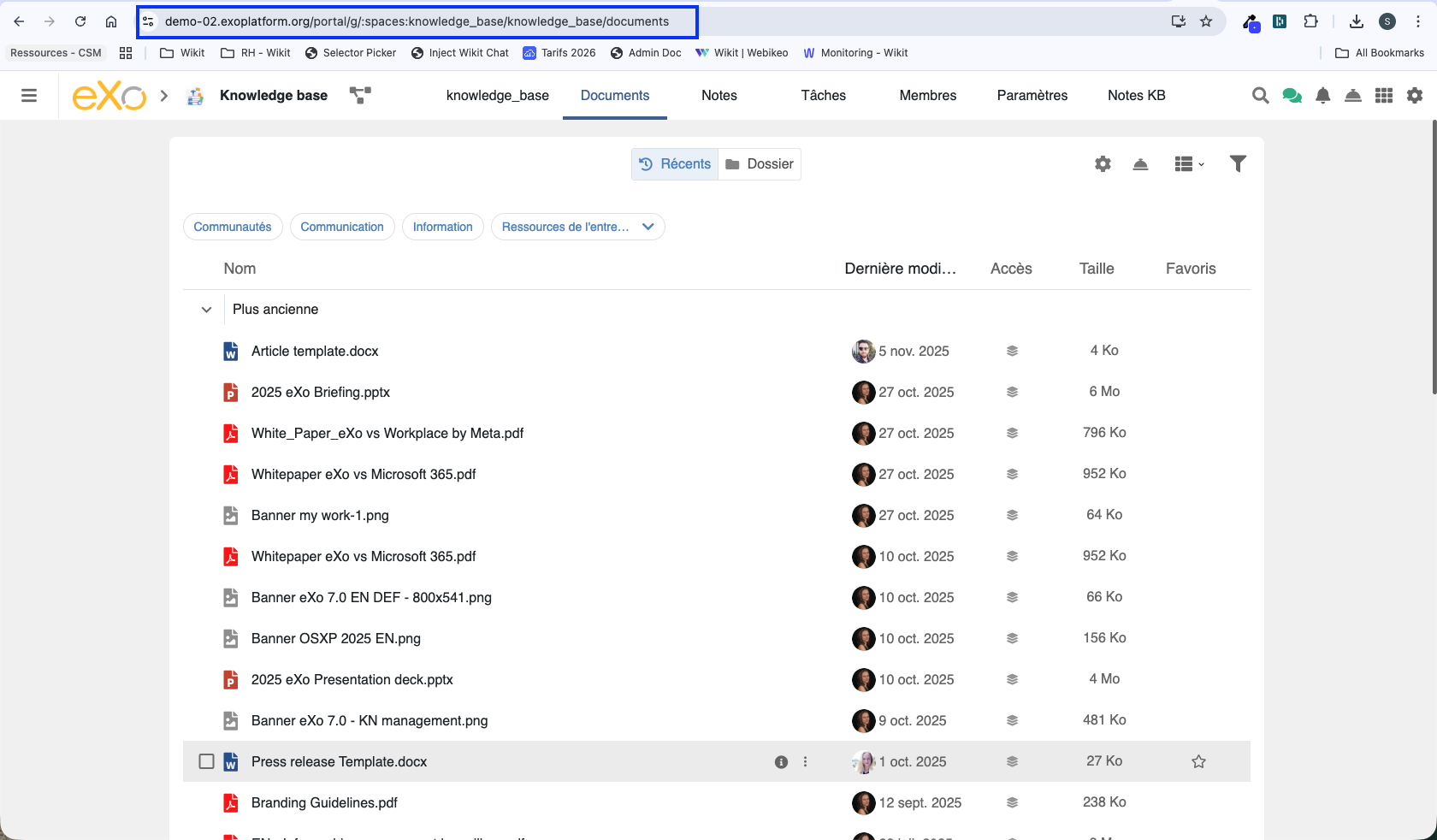Switch to the Récents view
This screenshot has width=1437, height=840.
point(675,164)
